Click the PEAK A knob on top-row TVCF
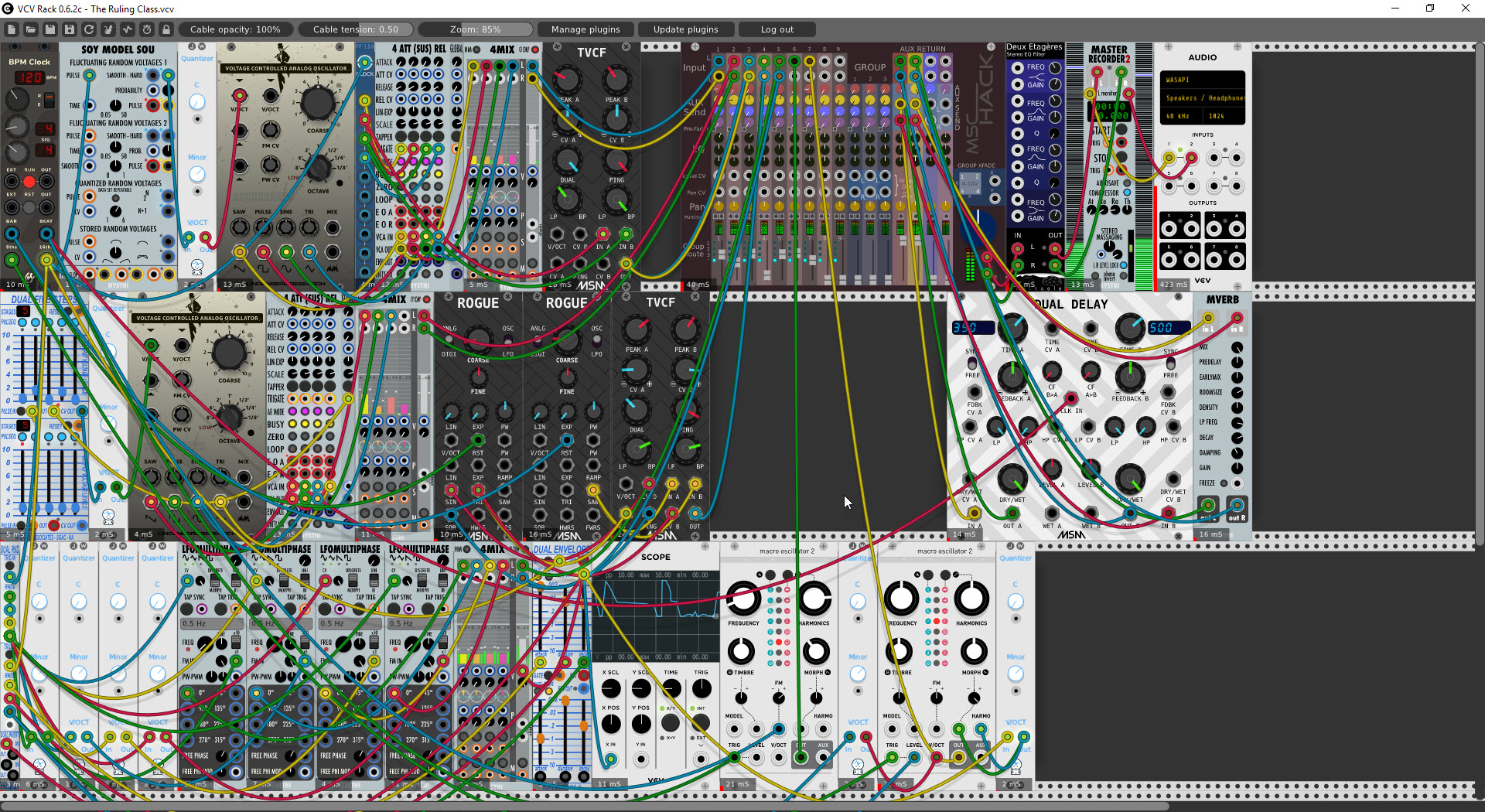 [567, 78]
